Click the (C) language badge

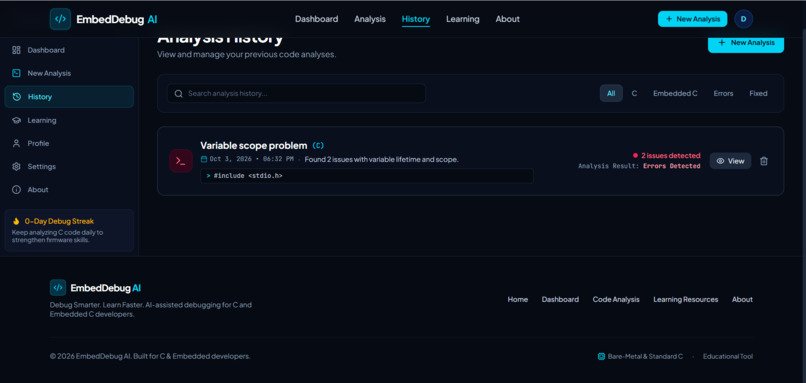(x=318, y=145)
